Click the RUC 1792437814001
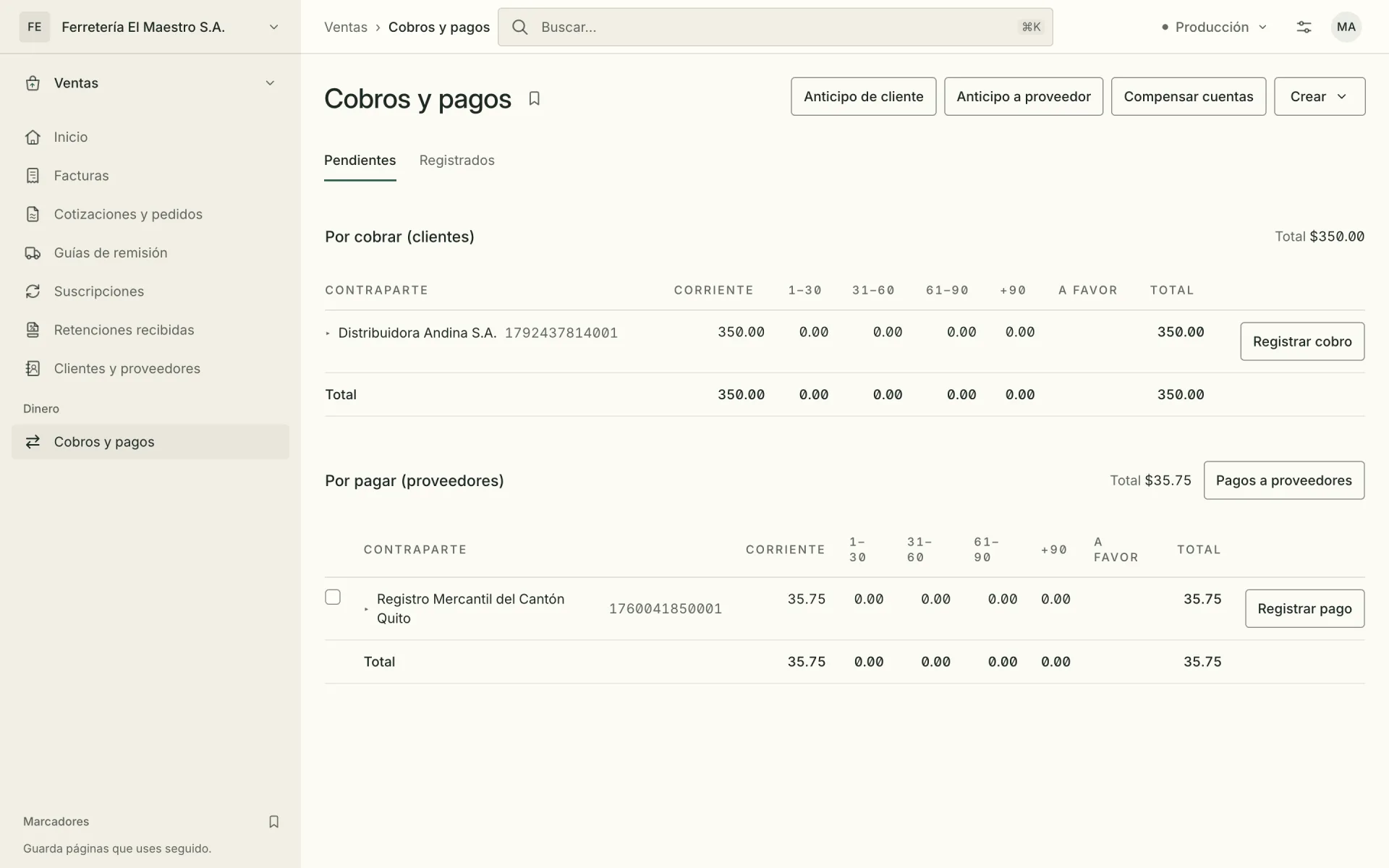 [561, 333]
